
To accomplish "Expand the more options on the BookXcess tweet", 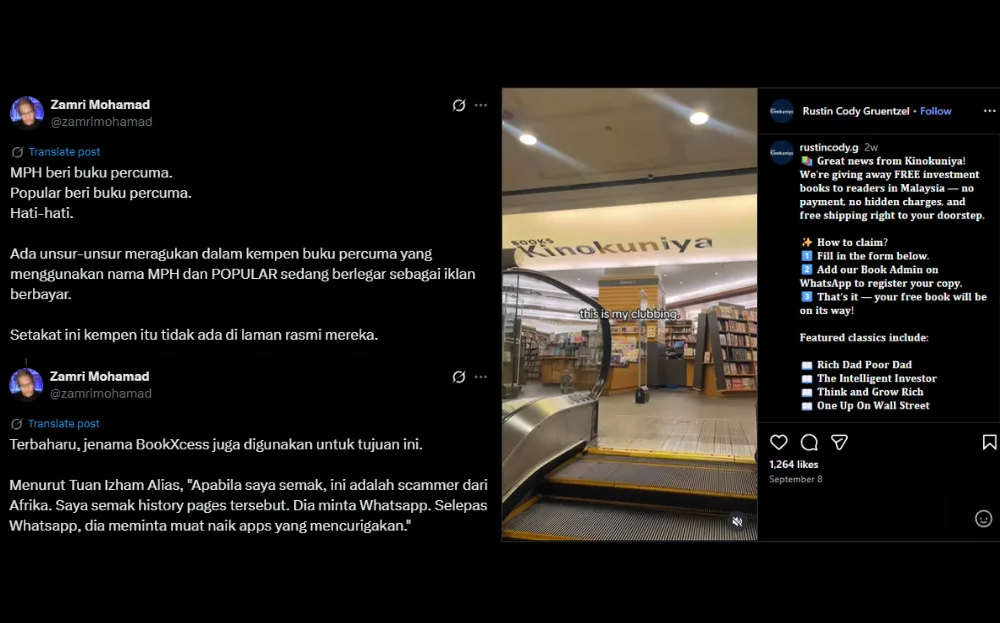I will (481, 377).
